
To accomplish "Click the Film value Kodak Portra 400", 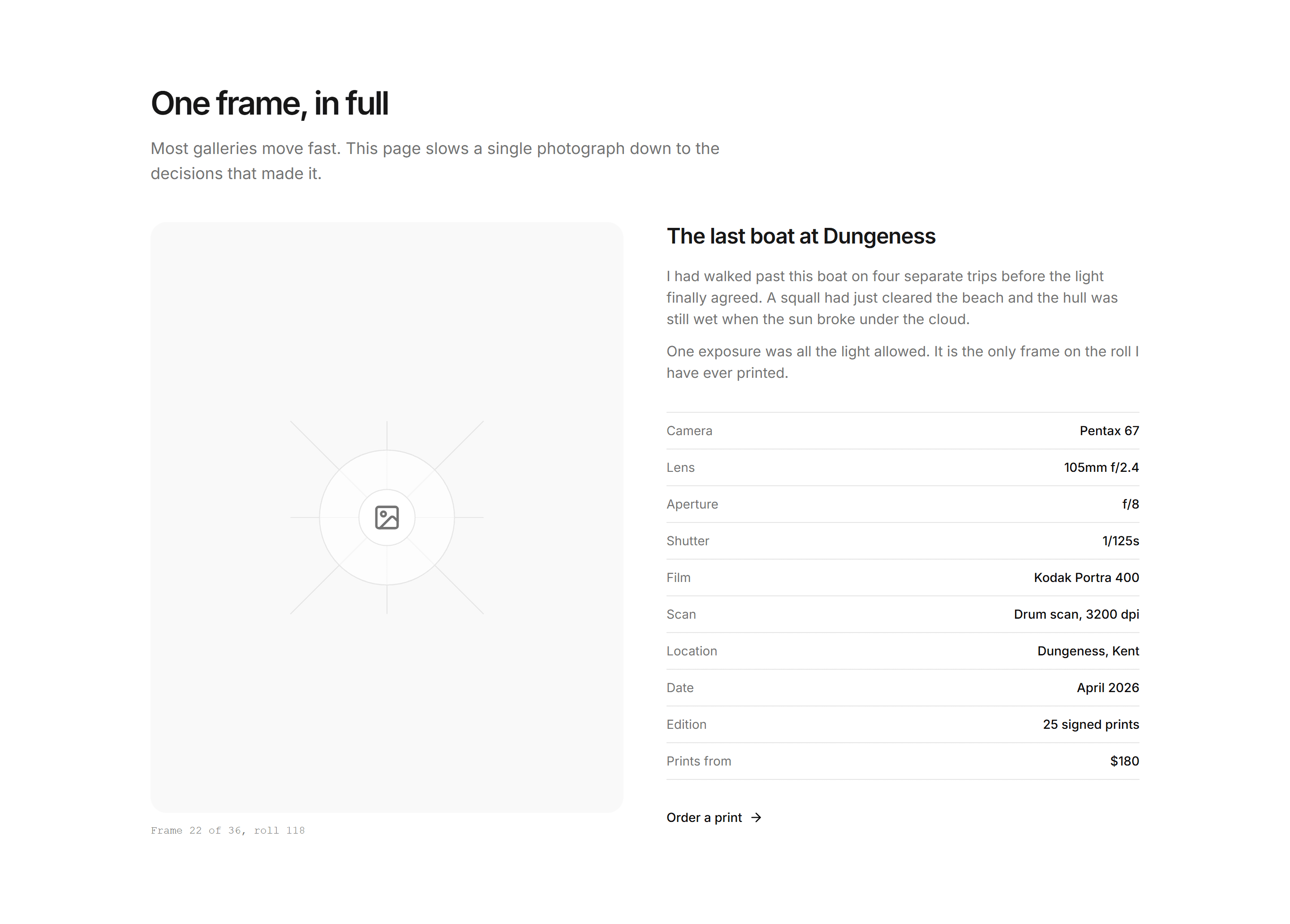I will pyautogui.click(x=1086, y=577).
